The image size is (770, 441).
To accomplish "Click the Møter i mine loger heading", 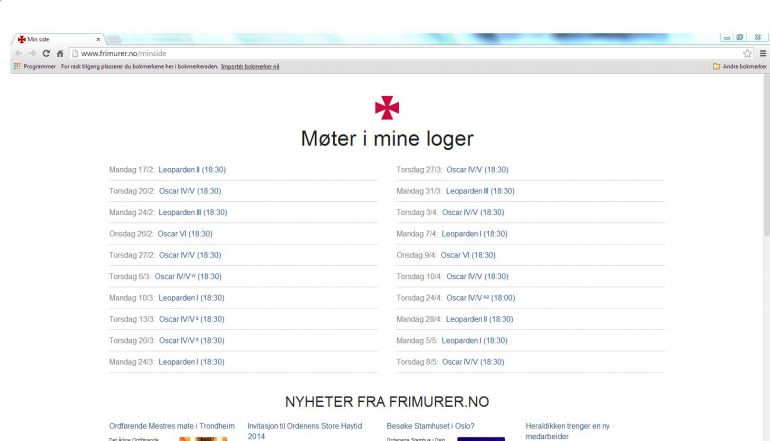I will point(387,138).
